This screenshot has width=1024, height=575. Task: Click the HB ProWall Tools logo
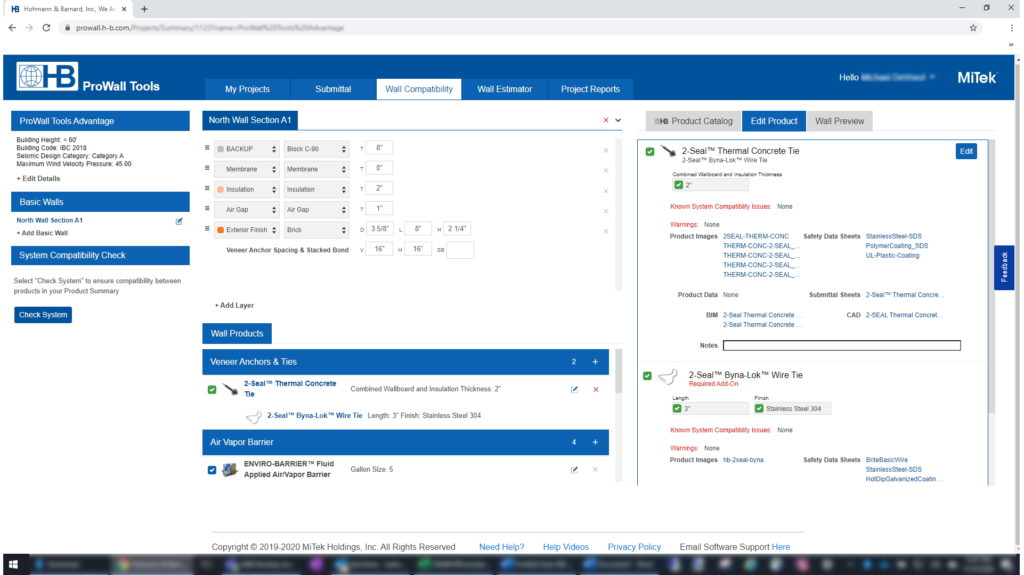tap(88, 77)
